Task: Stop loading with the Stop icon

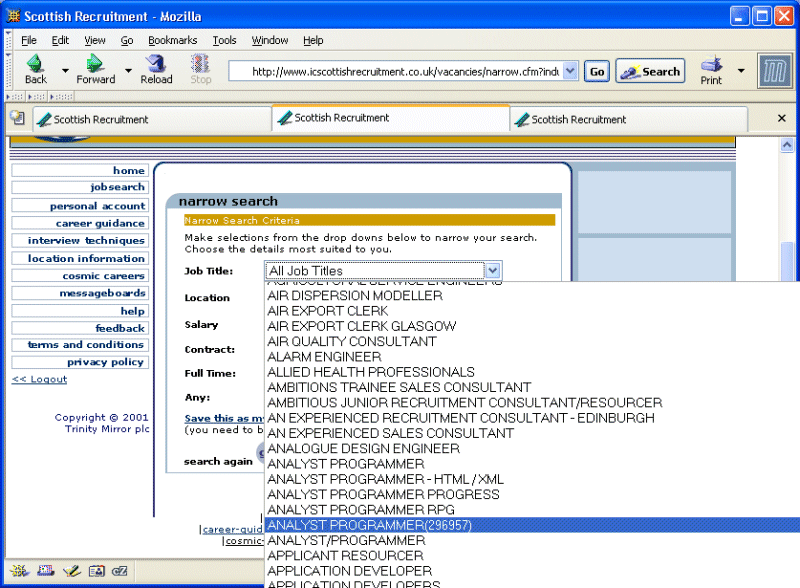Action: click(201, 69)
